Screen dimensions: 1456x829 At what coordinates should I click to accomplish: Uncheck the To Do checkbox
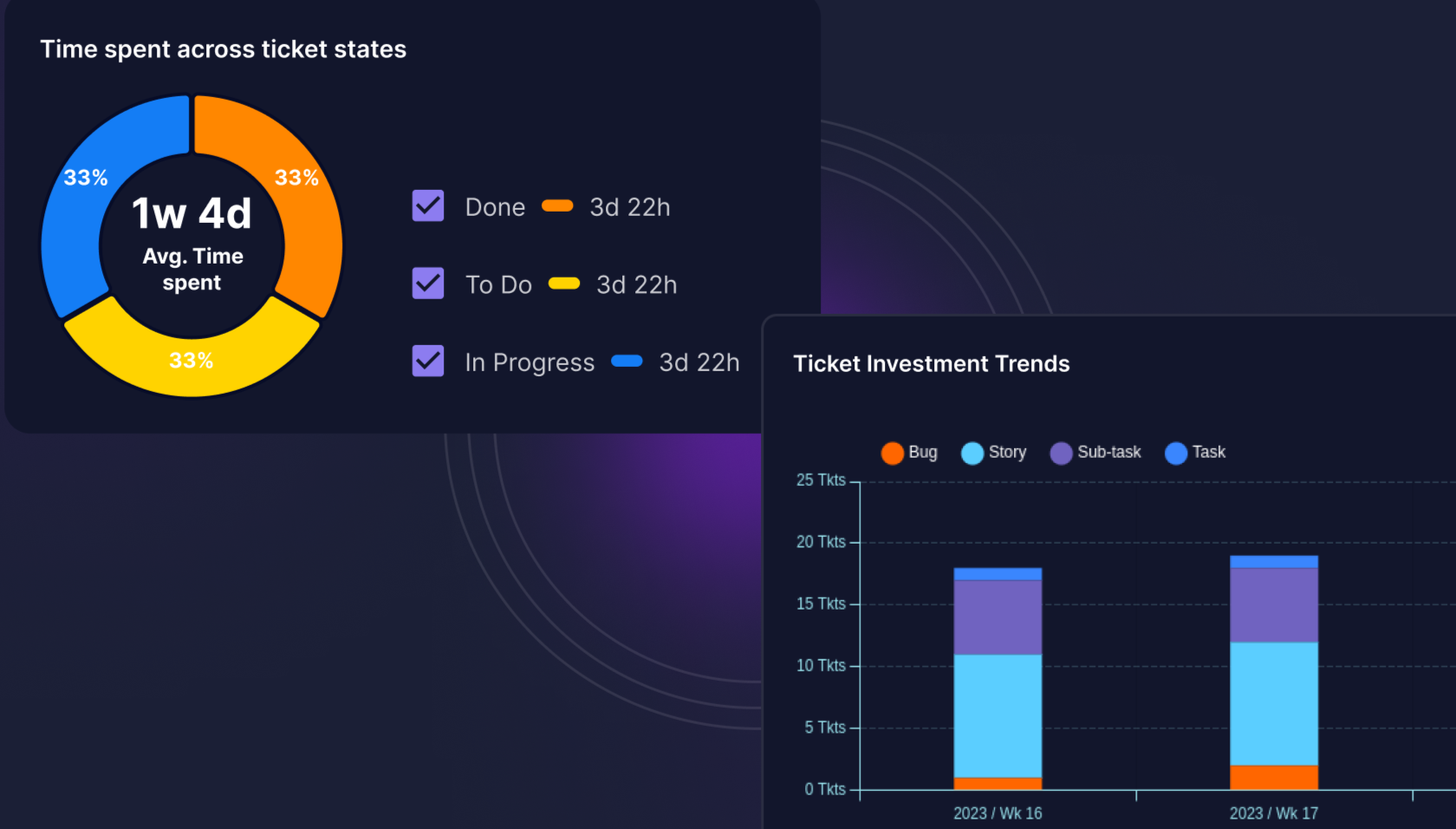(428, 284)
